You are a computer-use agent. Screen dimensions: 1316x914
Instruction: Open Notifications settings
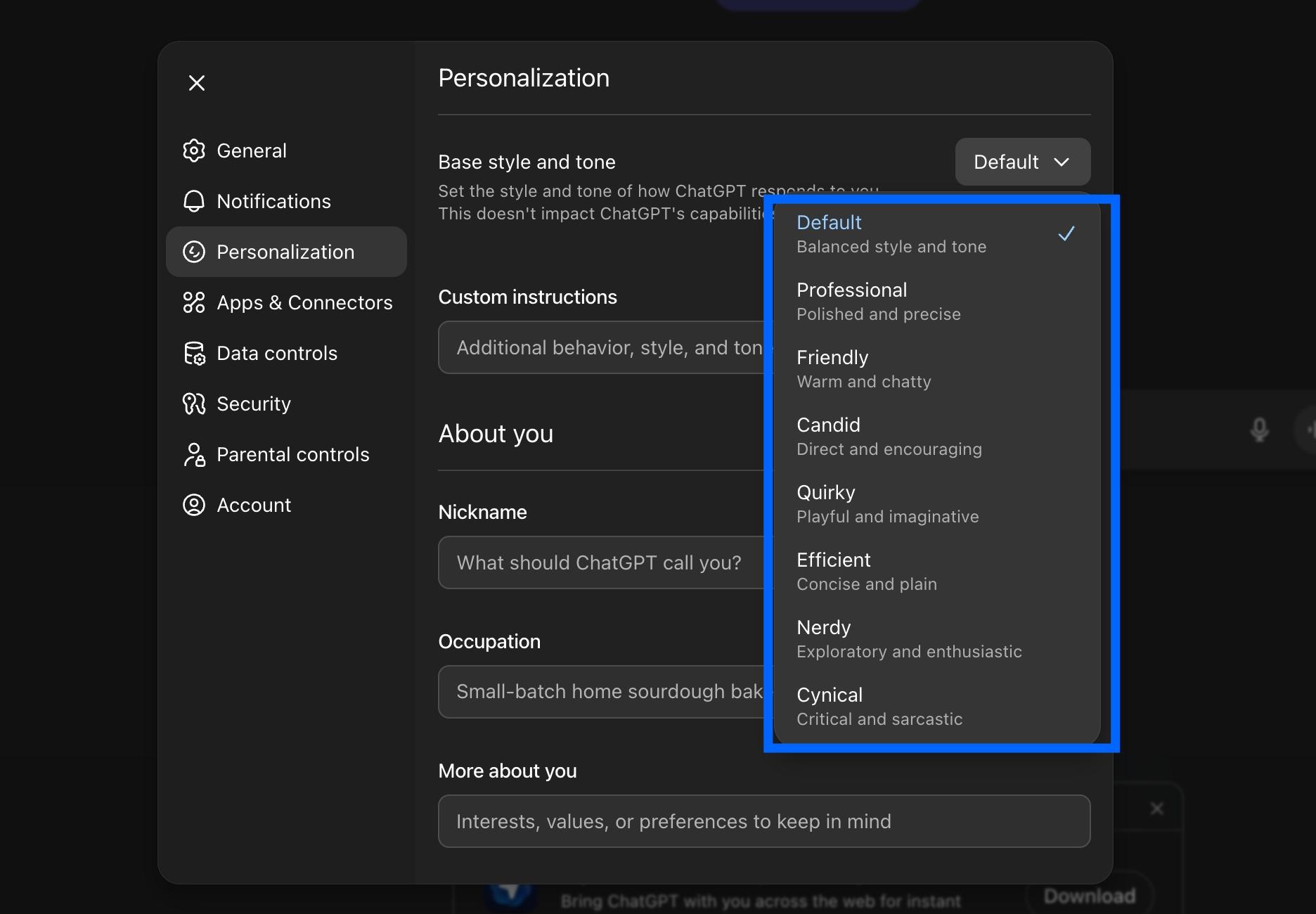273,201
